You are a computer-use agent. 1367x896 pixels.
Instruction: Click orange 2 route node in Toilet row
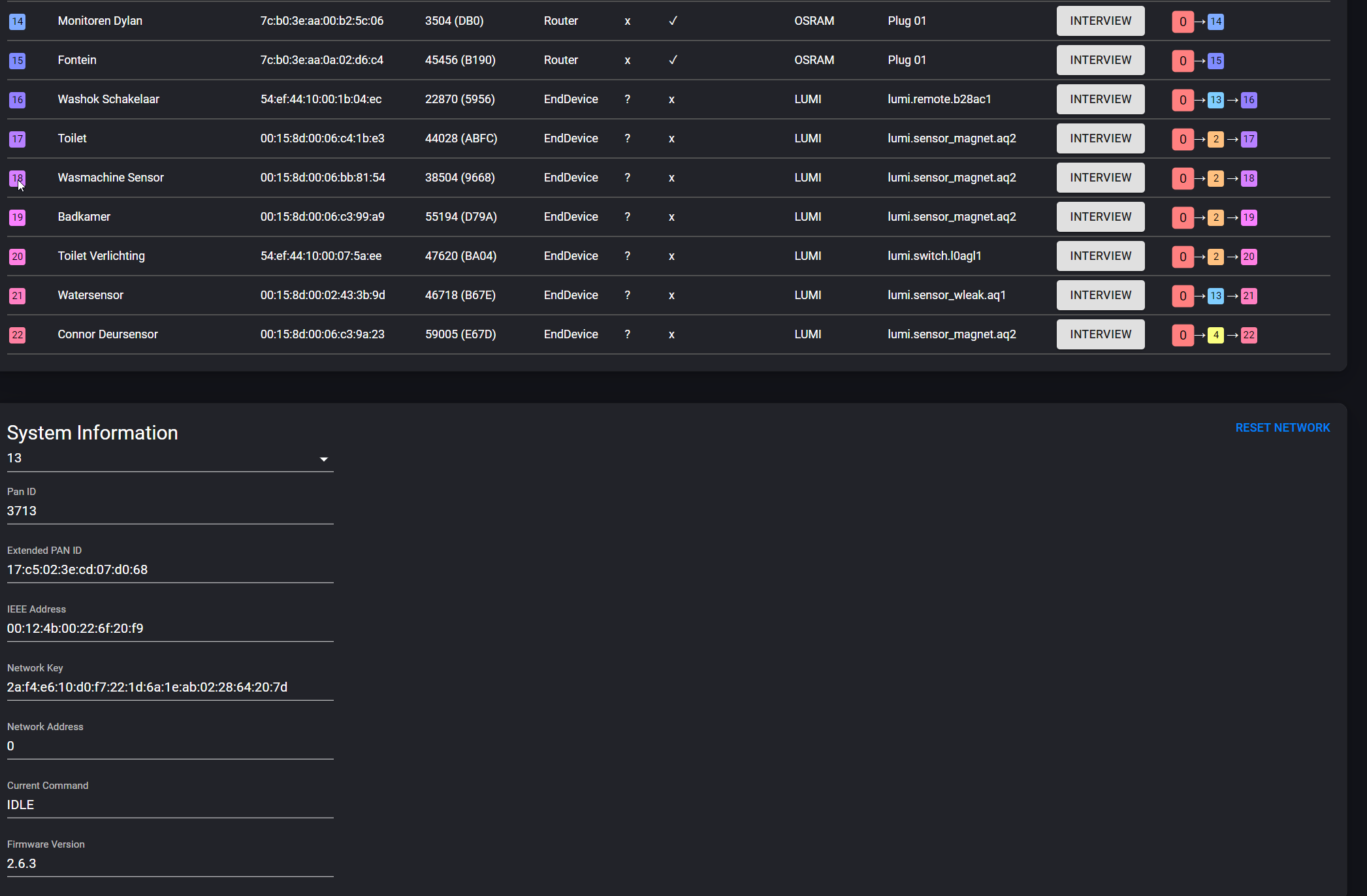(x=1215, y=139)
